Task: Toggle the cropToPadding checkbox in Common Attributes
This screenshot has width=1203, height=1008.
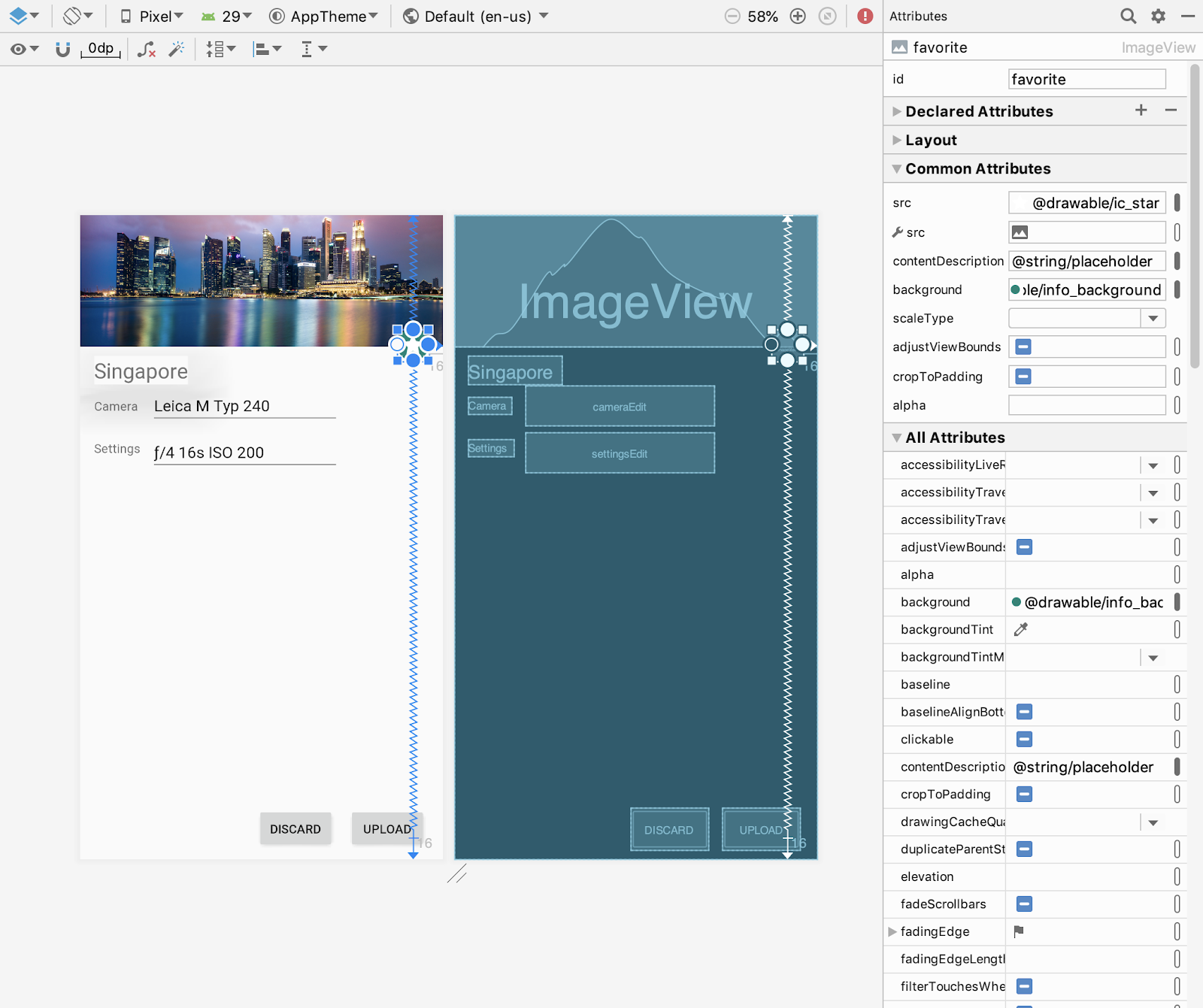Action: point(1023,377)
